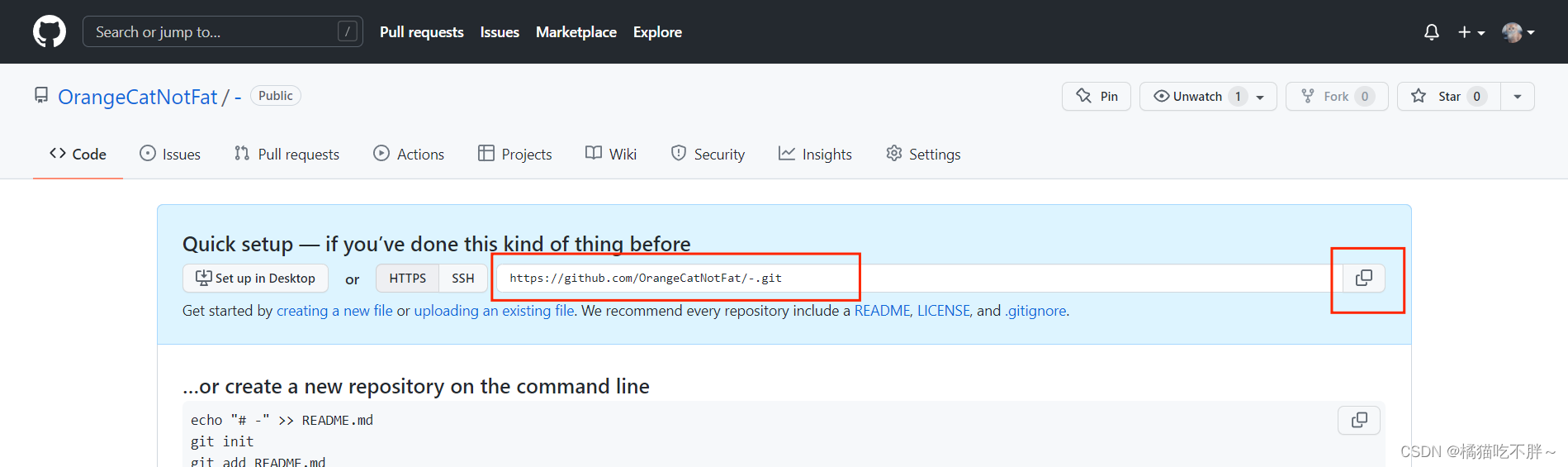Open the .gitignore recommendation link
This screenshot has height=467, width=1568.
(1035, 311)
